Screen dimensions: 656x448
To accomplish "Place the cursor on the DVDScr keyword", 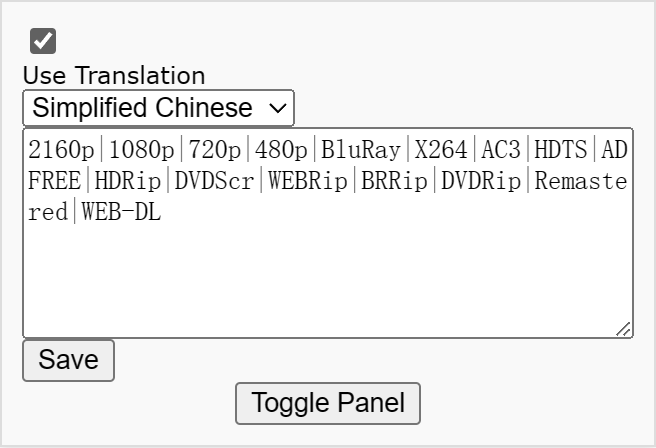I will click(215, 182).
